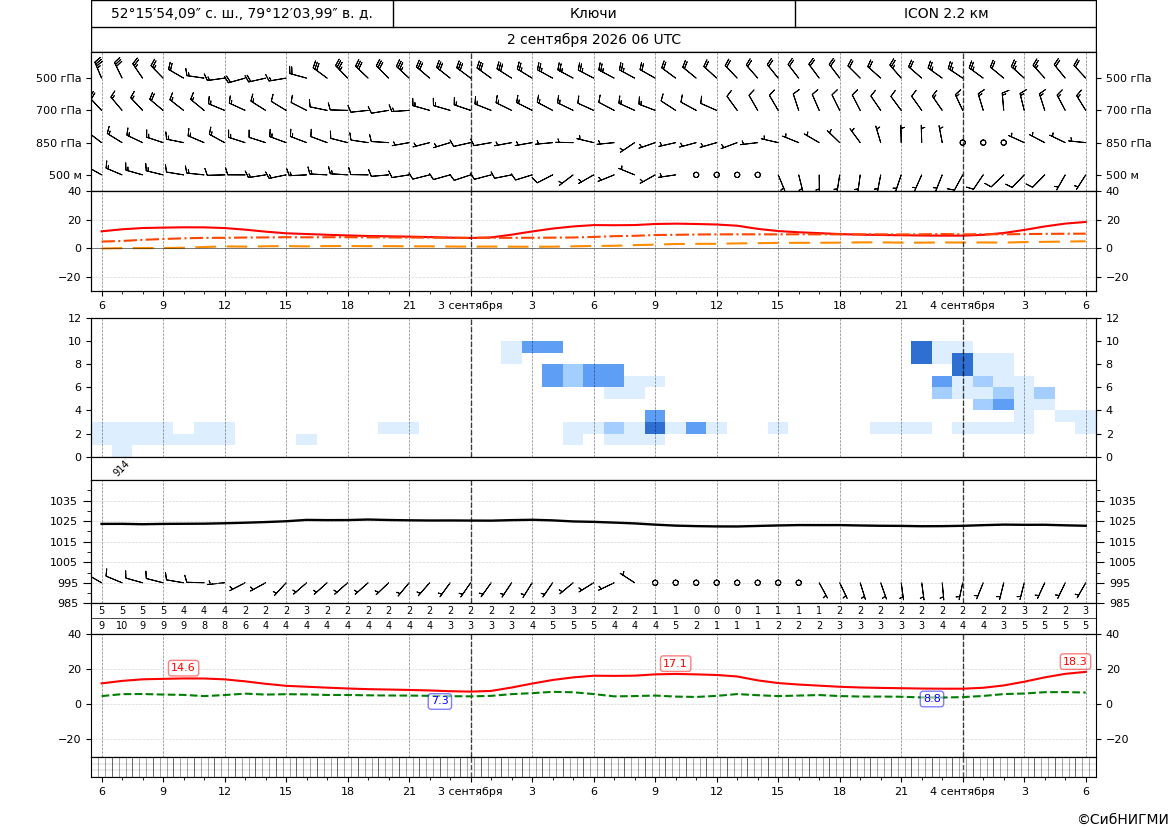This screenshot has height=827, width=1169.
Task: Click the red 14.6 temperature maximum label
Action: point(183,667)
